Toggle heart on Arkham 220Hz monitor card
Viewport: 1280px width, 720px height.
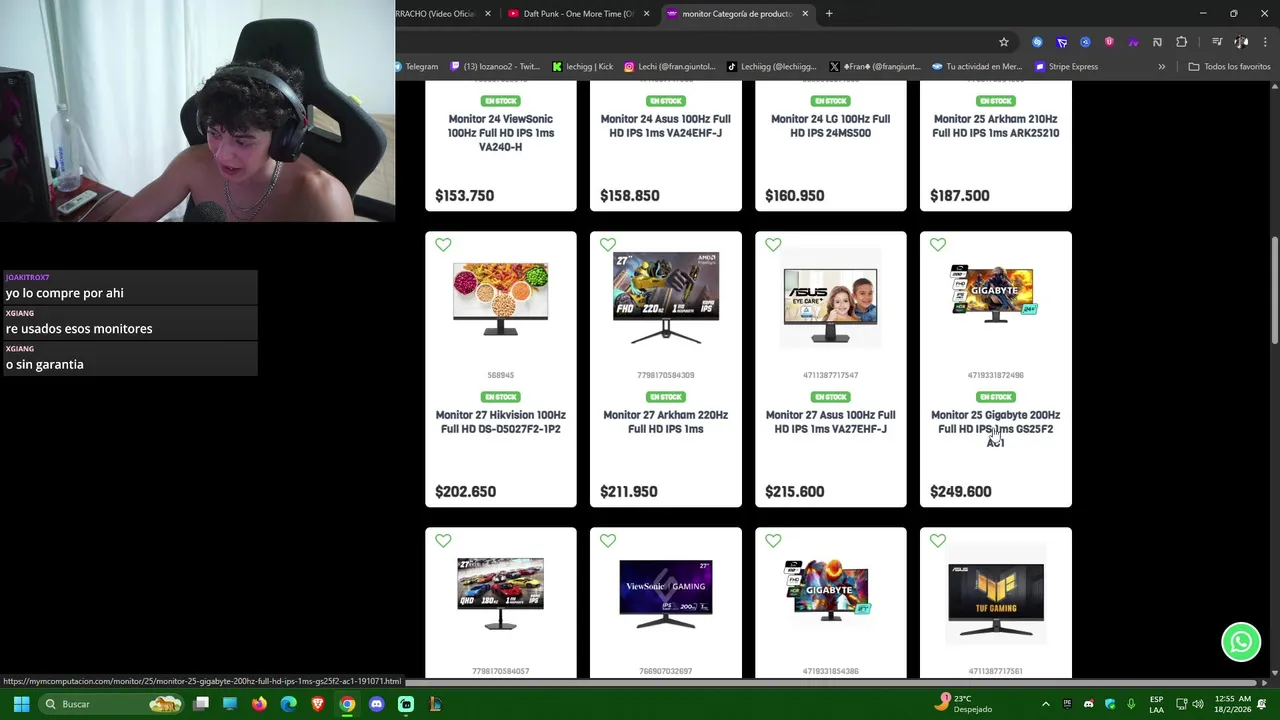click(x=608, y=245)
